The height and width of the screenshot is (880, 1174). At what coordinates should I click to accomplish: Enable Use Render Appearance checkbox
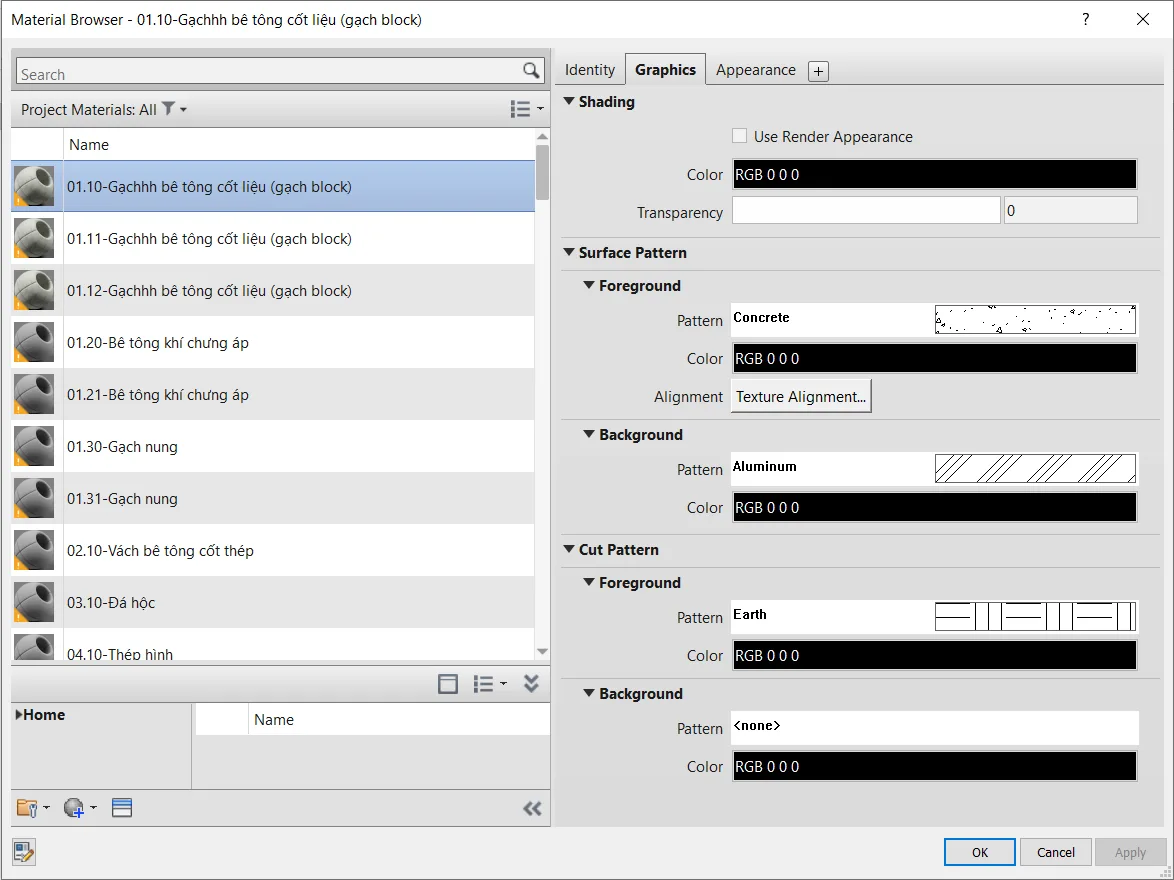740,136
